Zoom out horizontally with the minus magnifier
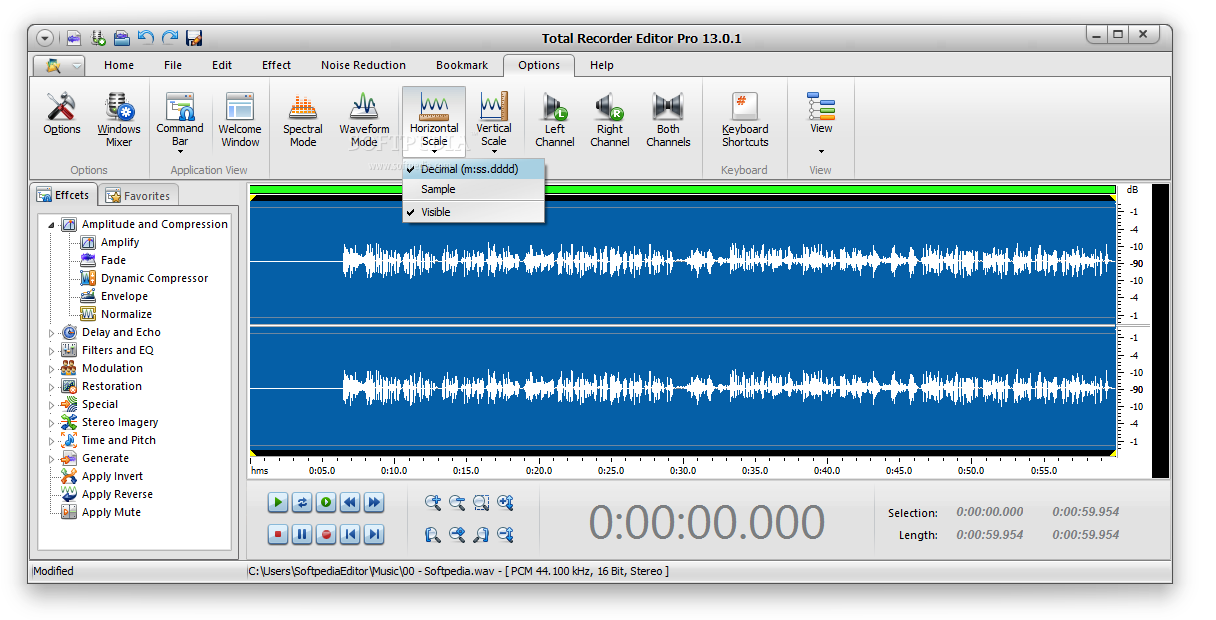The height and width of the screenshot is (620, 1216). (457, 503)
